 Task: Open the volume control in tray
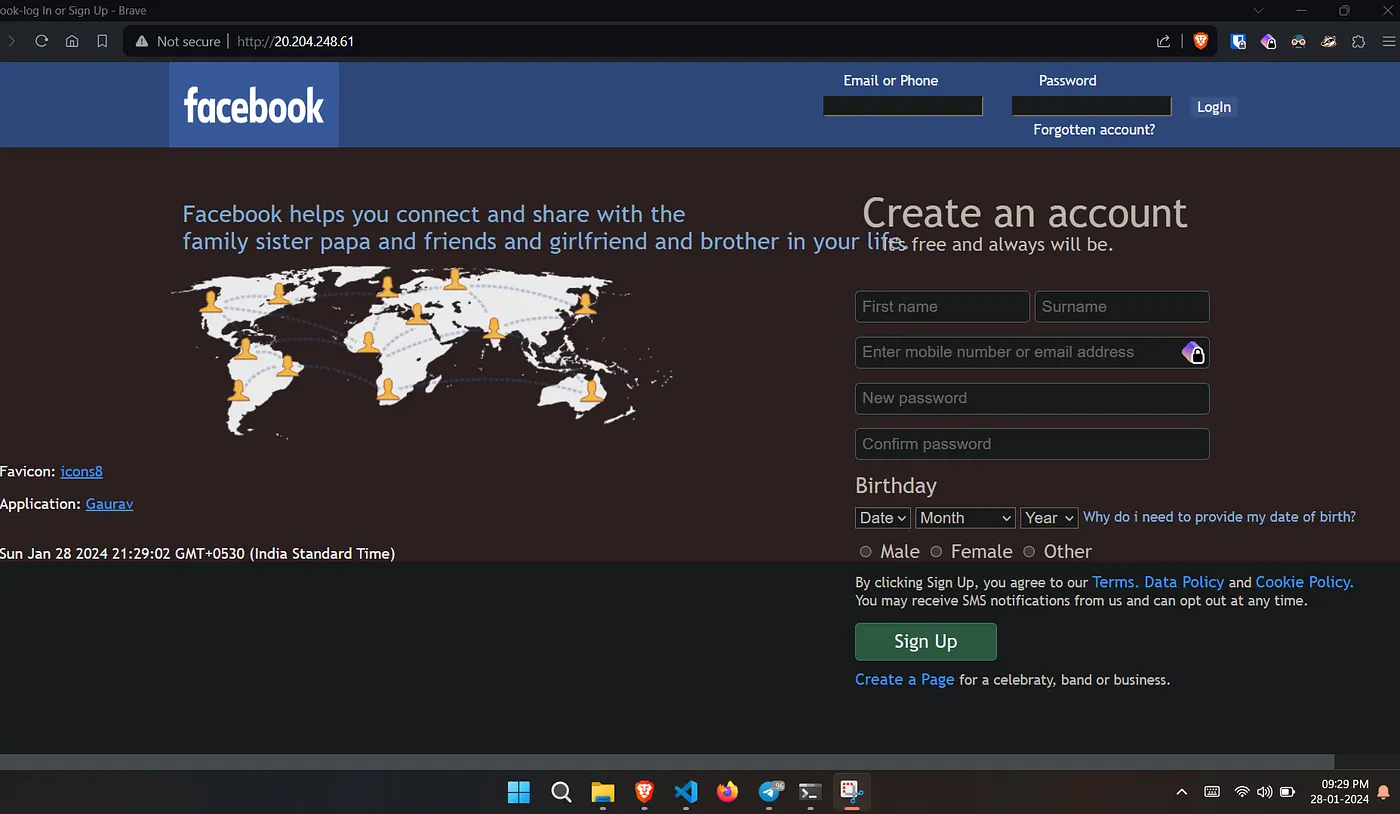[x=1265, y=792]
